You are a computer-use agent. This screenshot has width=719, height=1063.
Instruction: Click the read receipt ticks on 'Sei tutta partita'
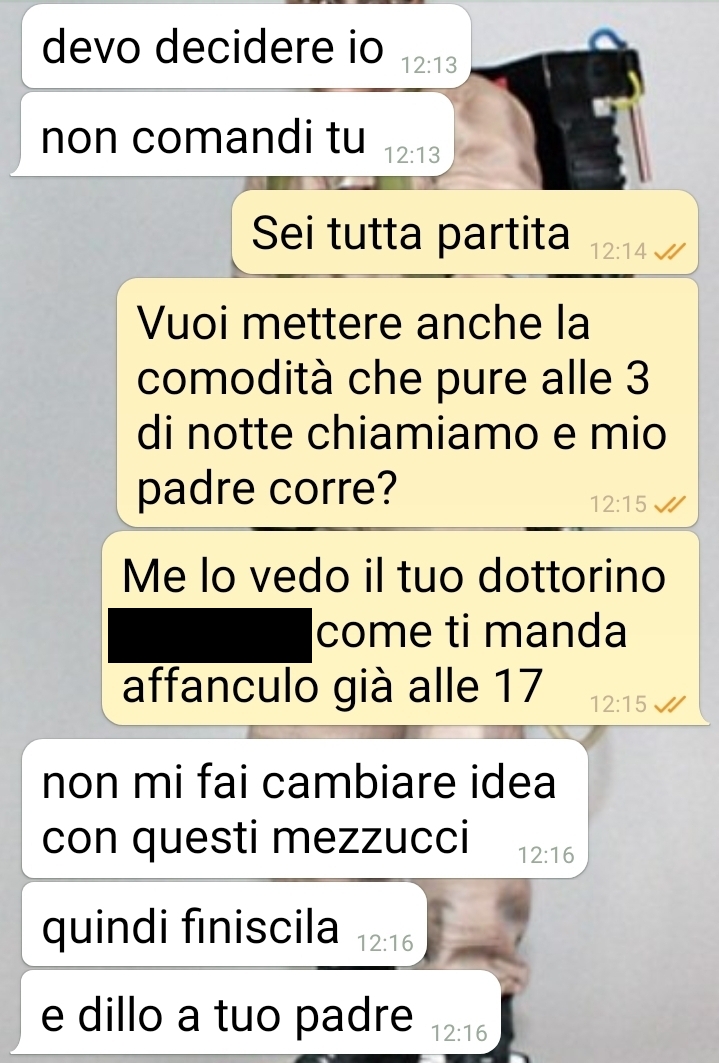[670, 252]
